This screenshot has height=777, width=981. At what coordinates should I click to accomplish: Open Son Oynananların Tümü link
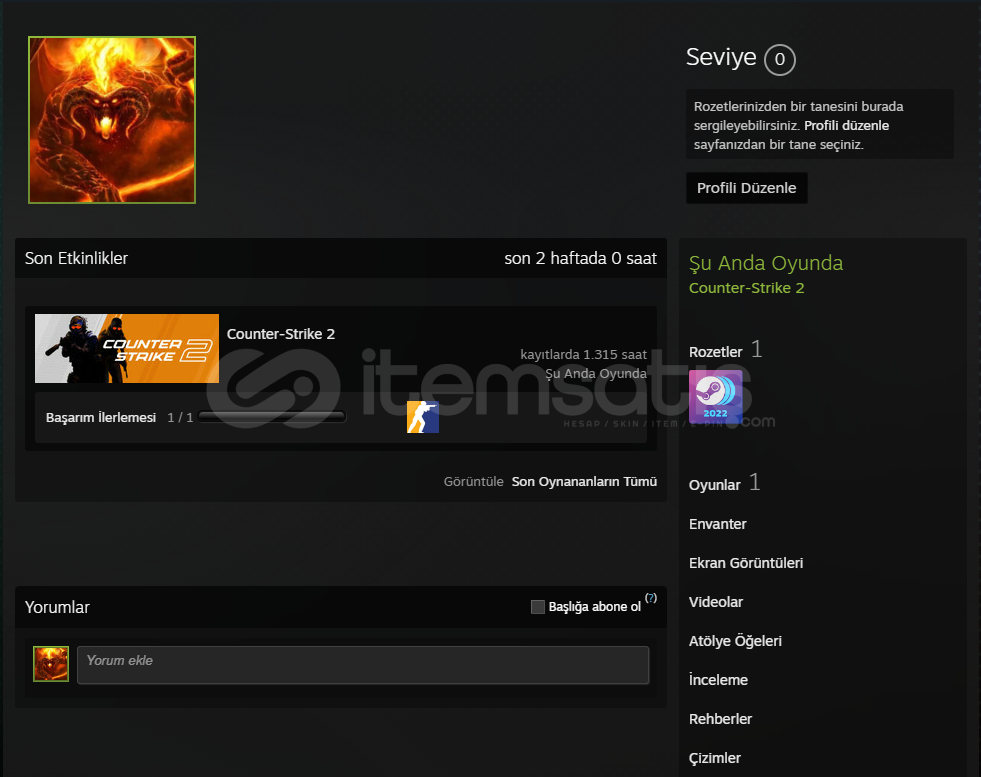tap(584, 482)
